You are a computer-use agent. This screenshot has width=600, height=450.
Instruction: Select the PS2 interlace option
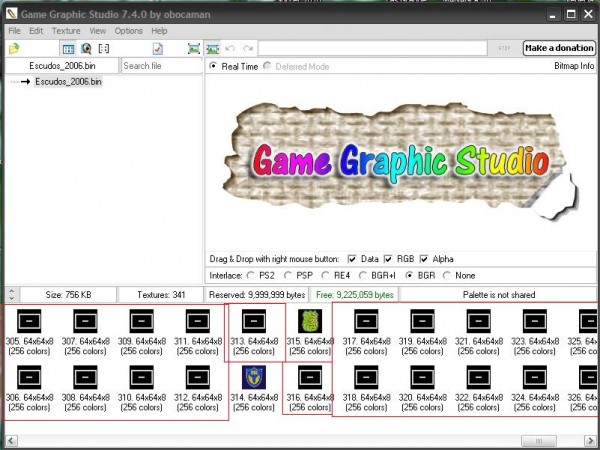click(x=251, y=276)
